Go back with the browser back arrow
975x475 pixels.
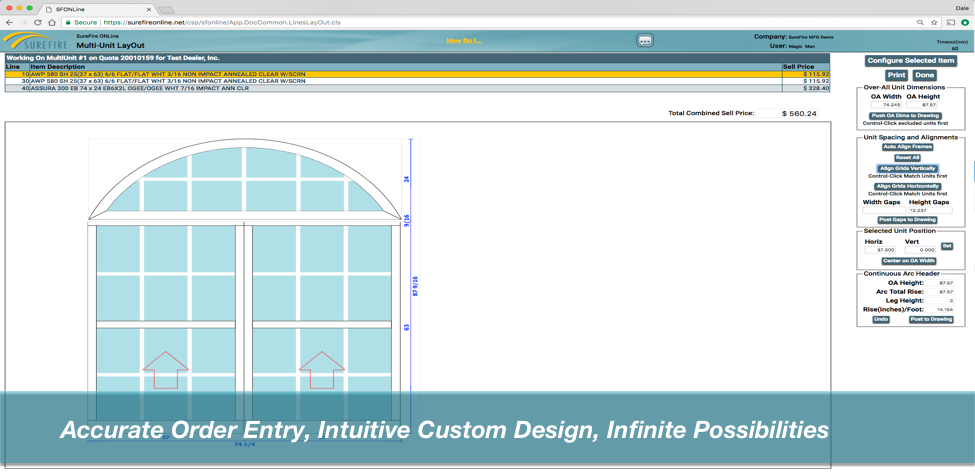(9, 22)
